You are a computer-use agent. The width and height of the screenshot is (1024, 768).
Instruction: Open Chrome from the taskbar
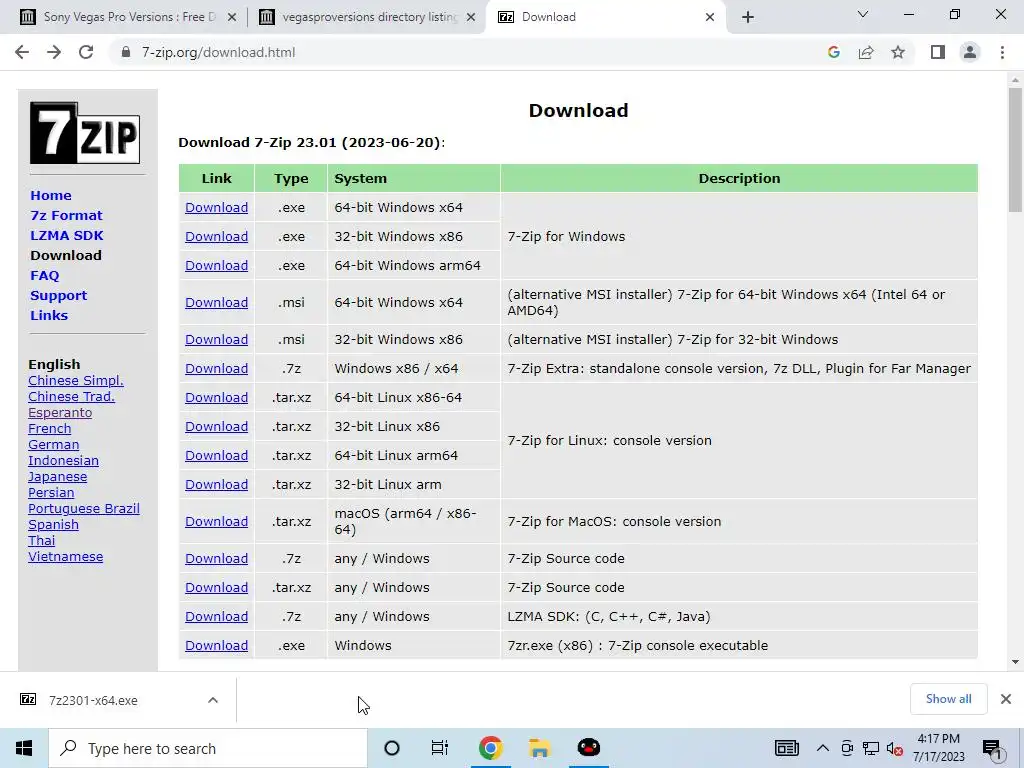490,748
